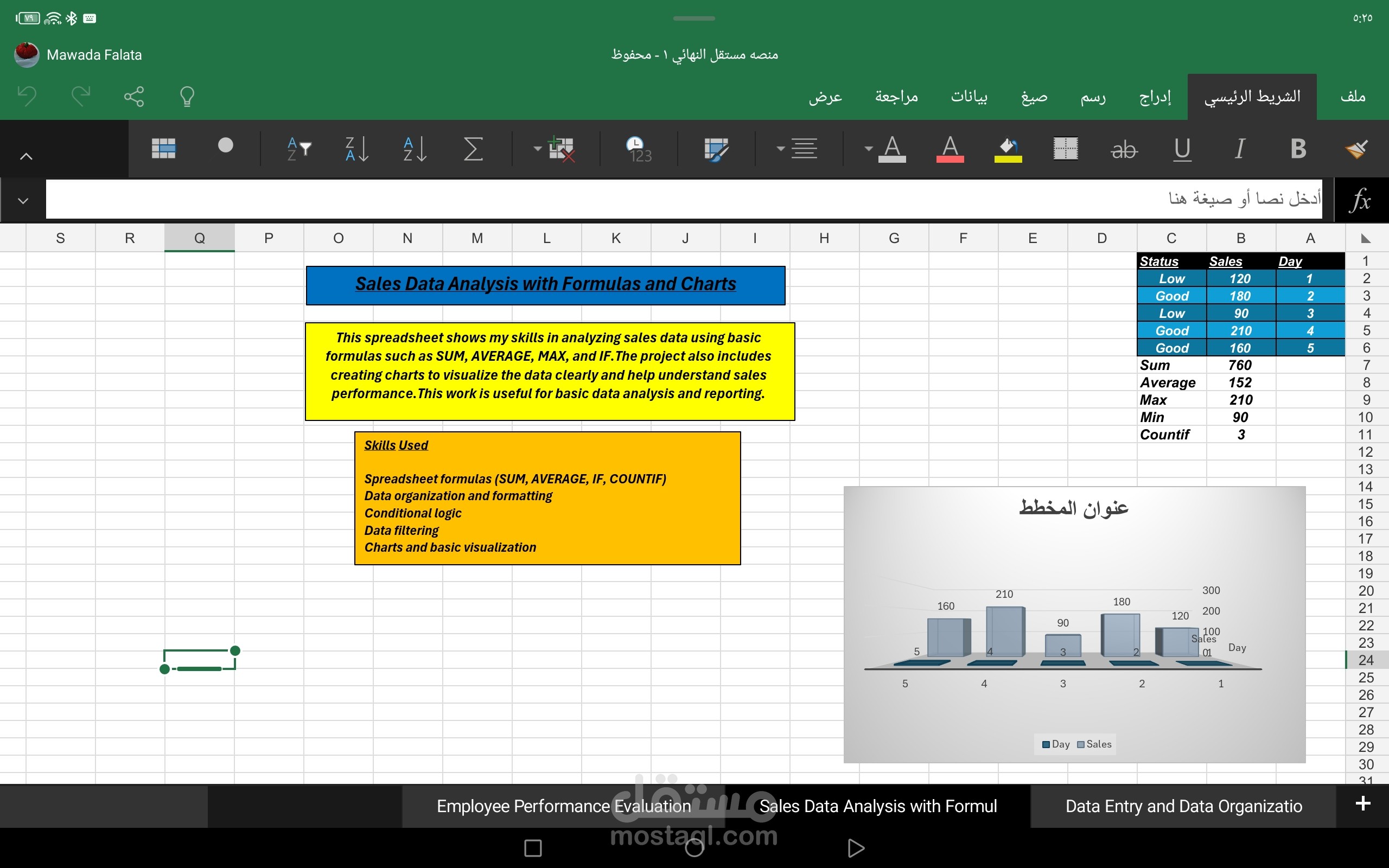Tap the Android home circle button

coord(694,847)
